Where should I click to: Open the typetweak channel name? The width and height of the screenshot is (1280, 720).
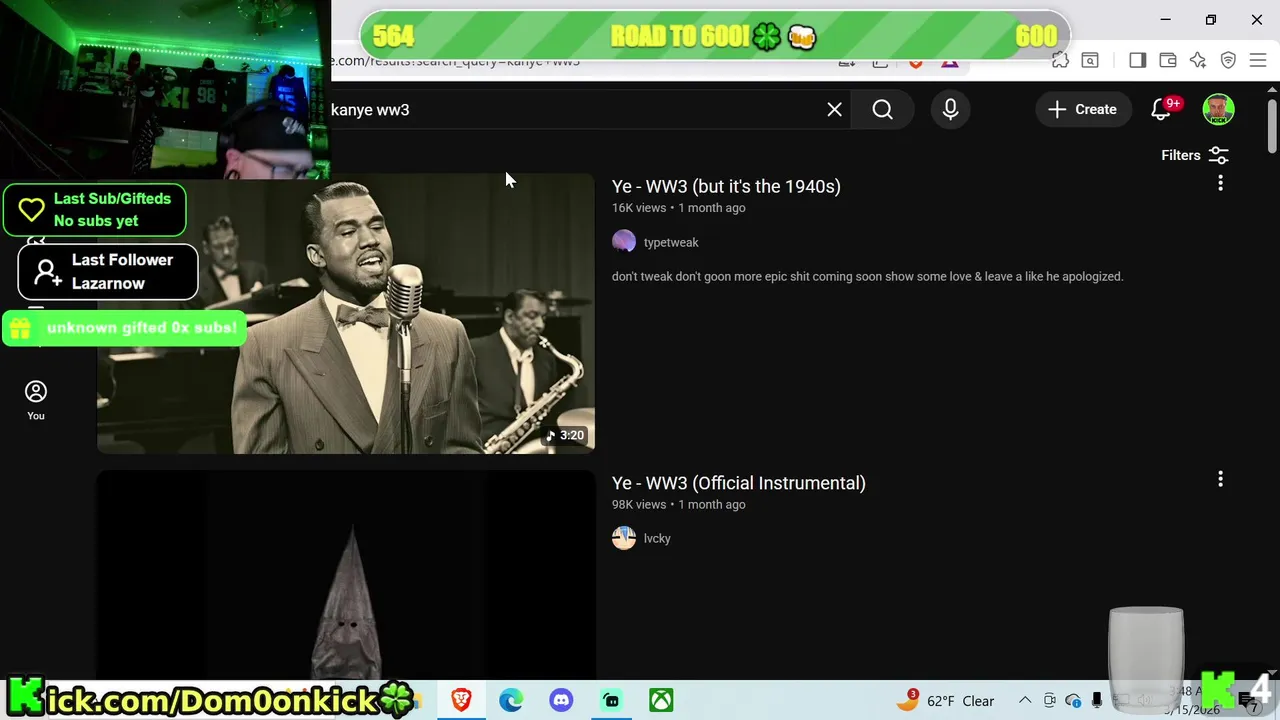[x=671, y=242]
